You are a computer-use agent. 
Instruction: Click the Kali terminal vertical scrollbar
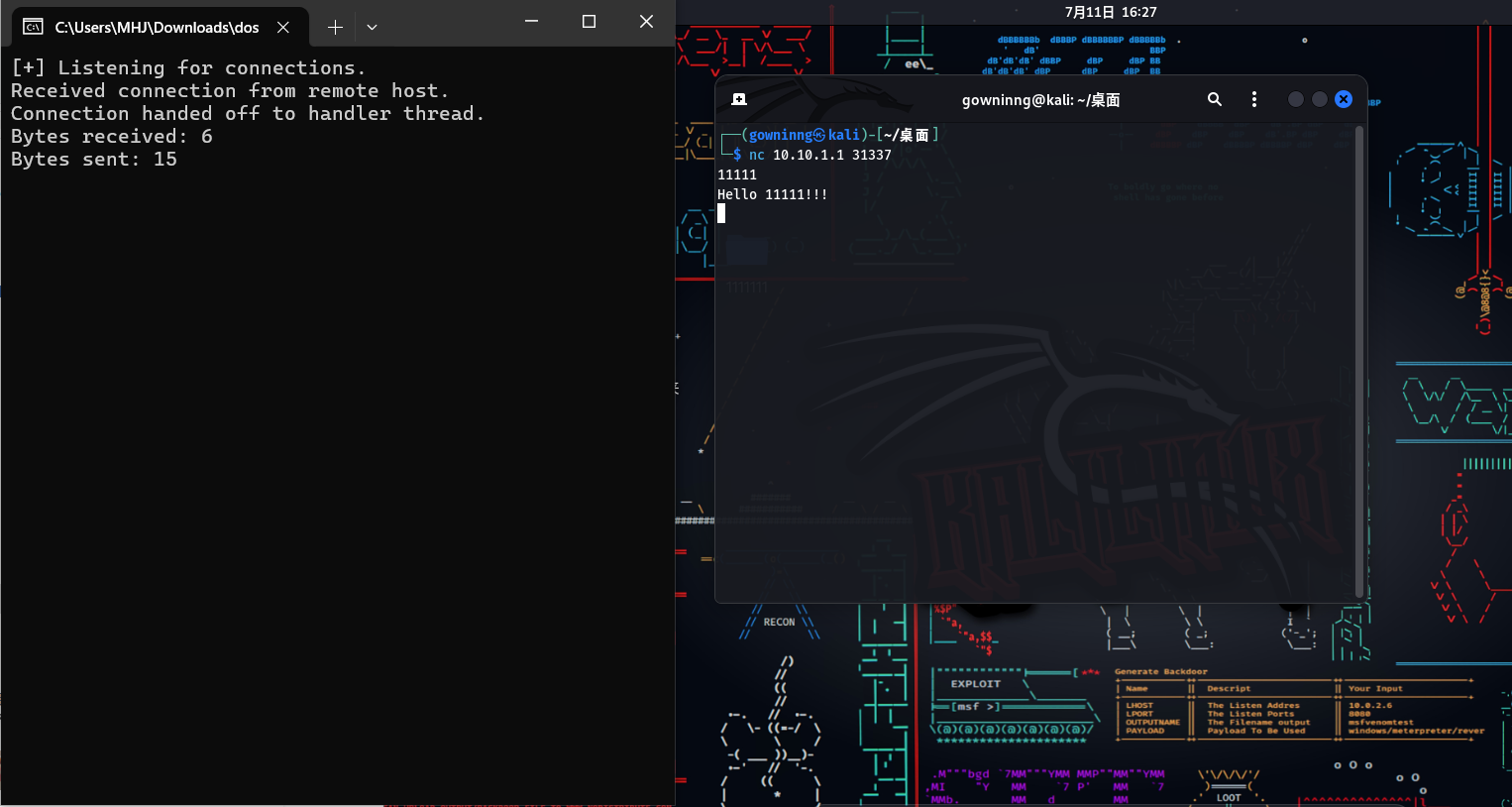click(1359, 357)
